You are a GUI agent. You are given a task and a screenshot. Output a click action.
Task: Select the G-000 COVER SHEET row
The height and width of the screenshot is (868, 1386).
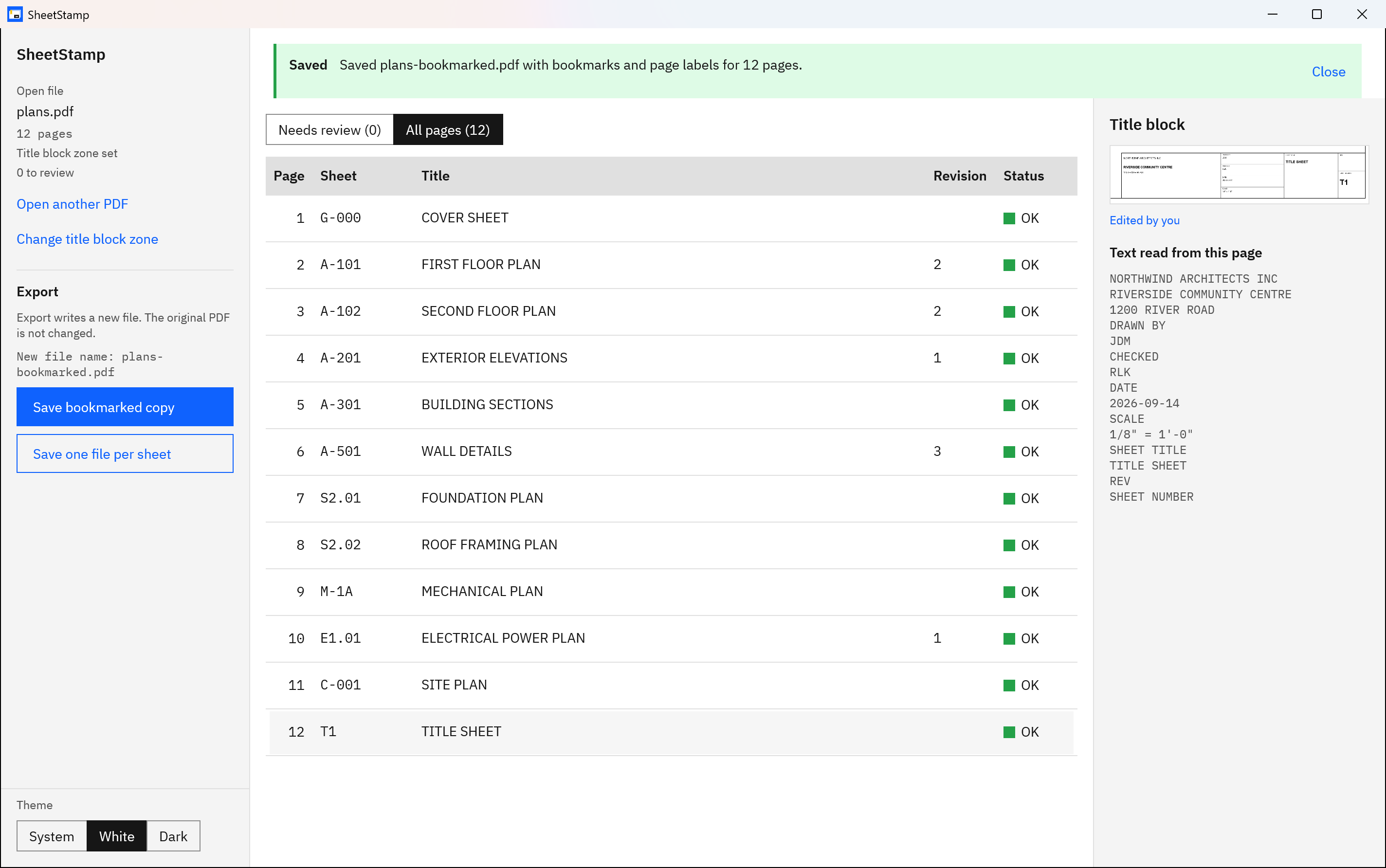coord(671,218)
